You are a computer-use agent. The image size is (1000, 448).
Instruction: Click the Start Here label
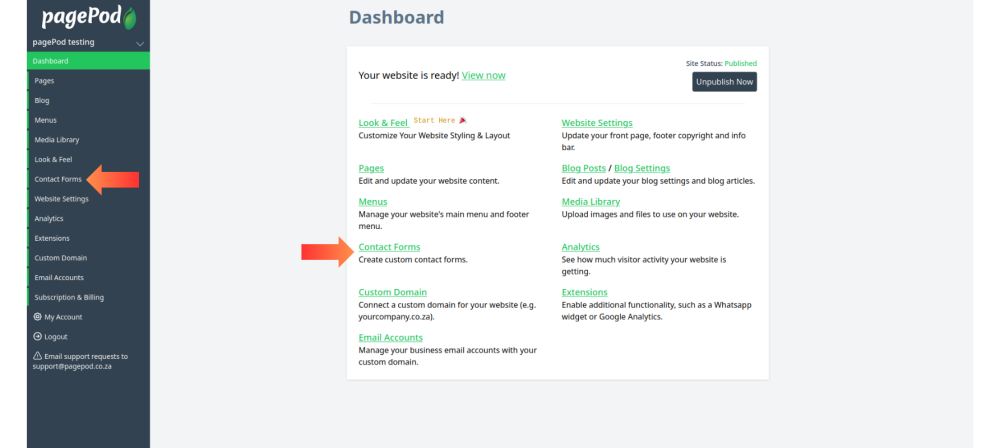(x=434, y=121)
